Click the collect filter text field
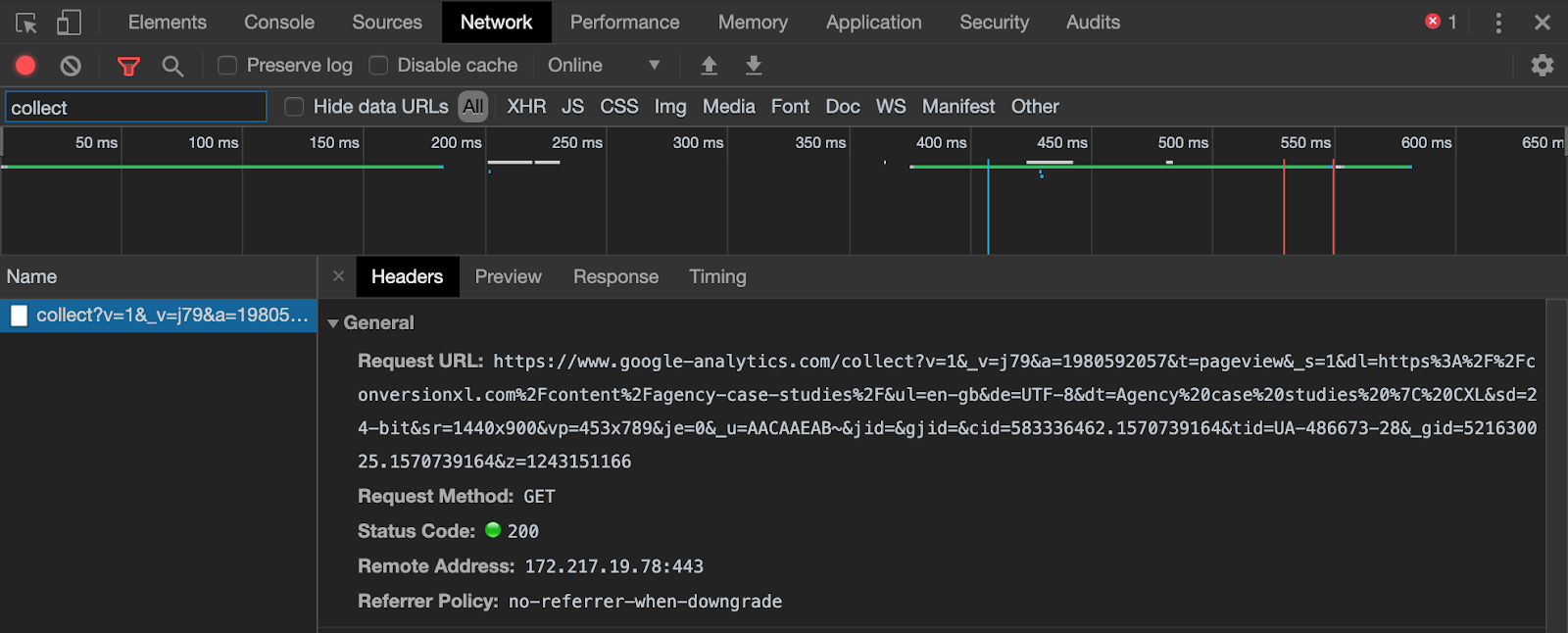1568x633 pixels. tap(136, 107)
